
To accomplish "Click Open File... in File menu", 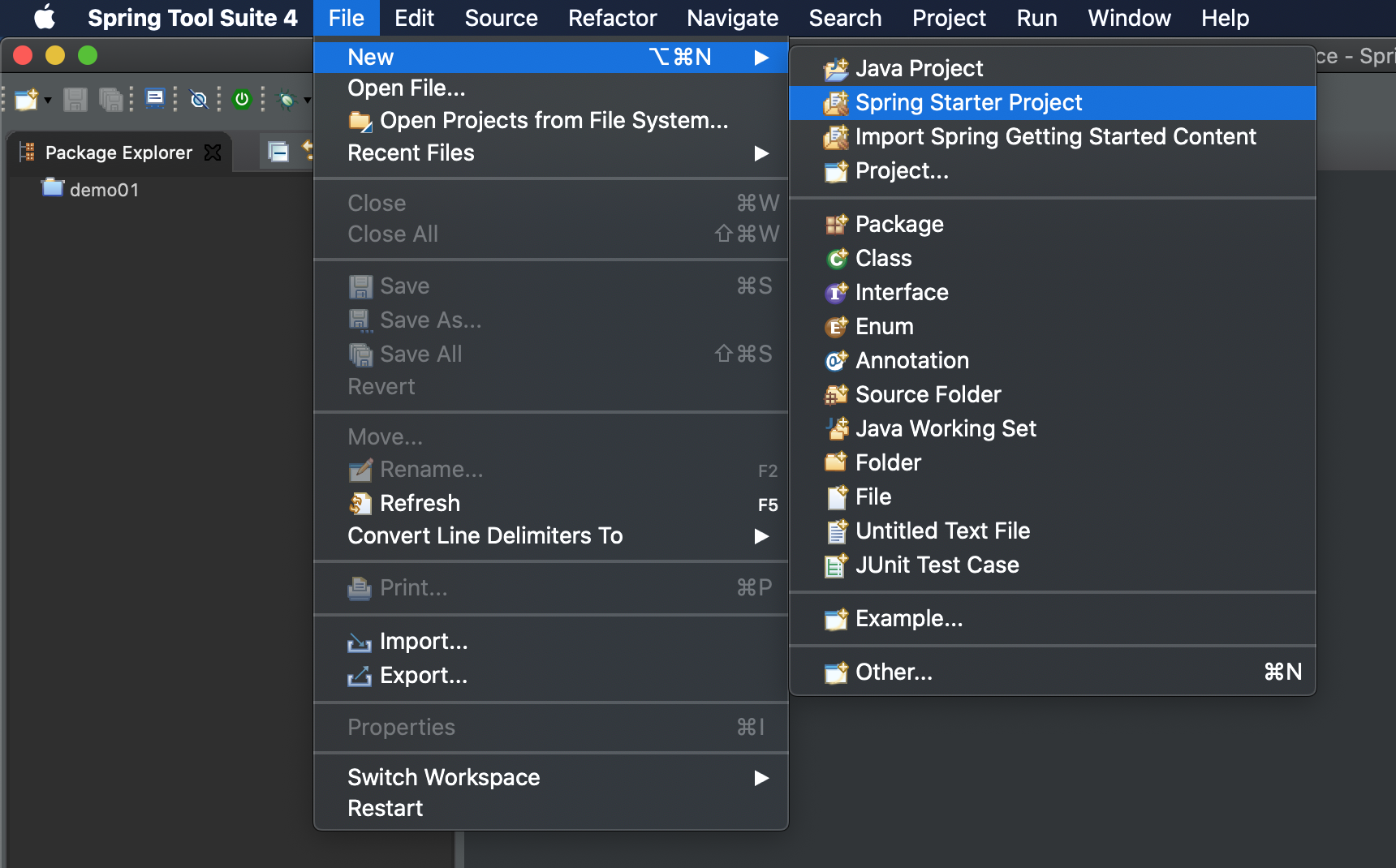I will (551, 88).
